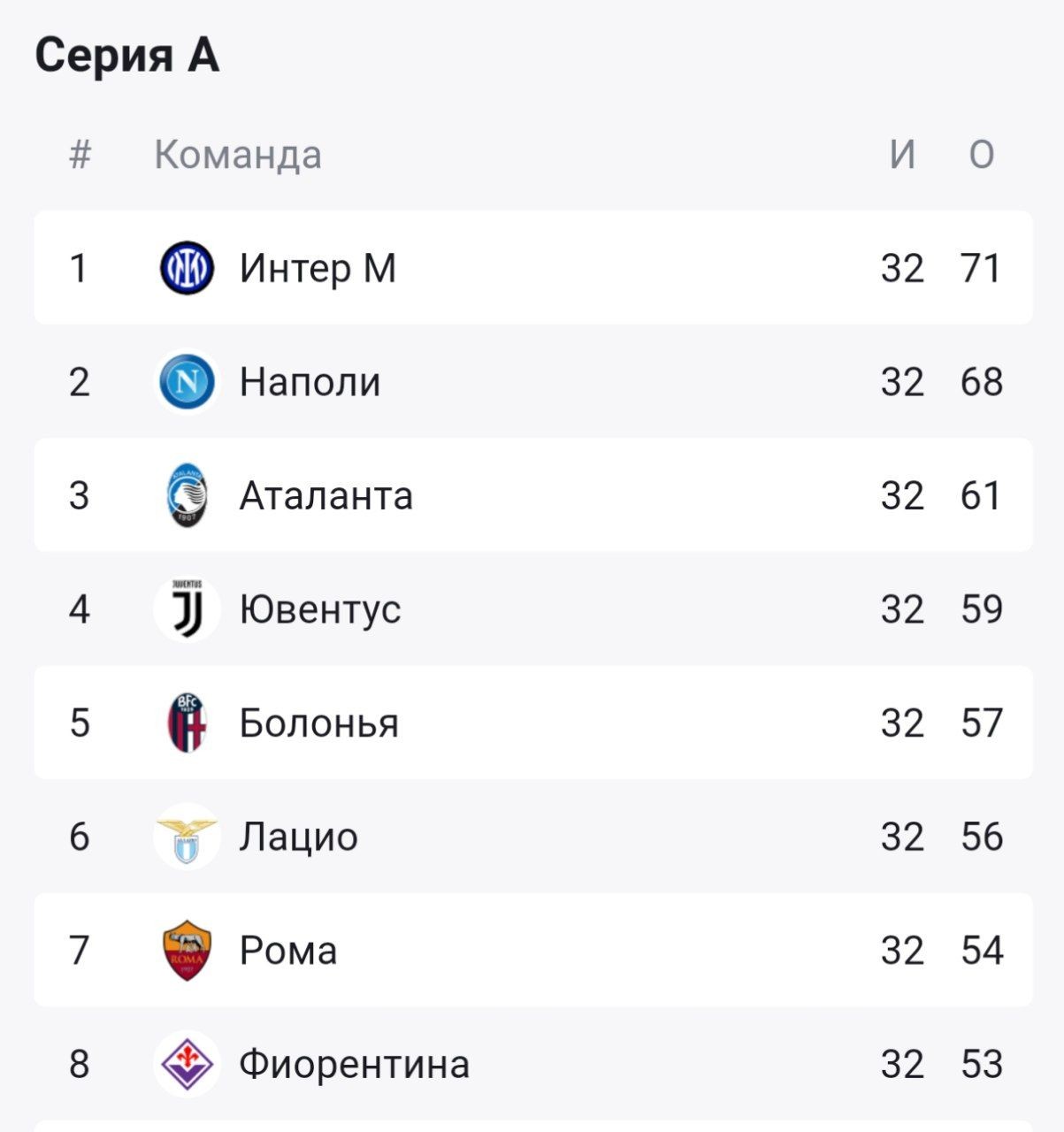1064x1132 pixels.
Task: Select the Lazio eagle logo
Action: pos(187,837)
